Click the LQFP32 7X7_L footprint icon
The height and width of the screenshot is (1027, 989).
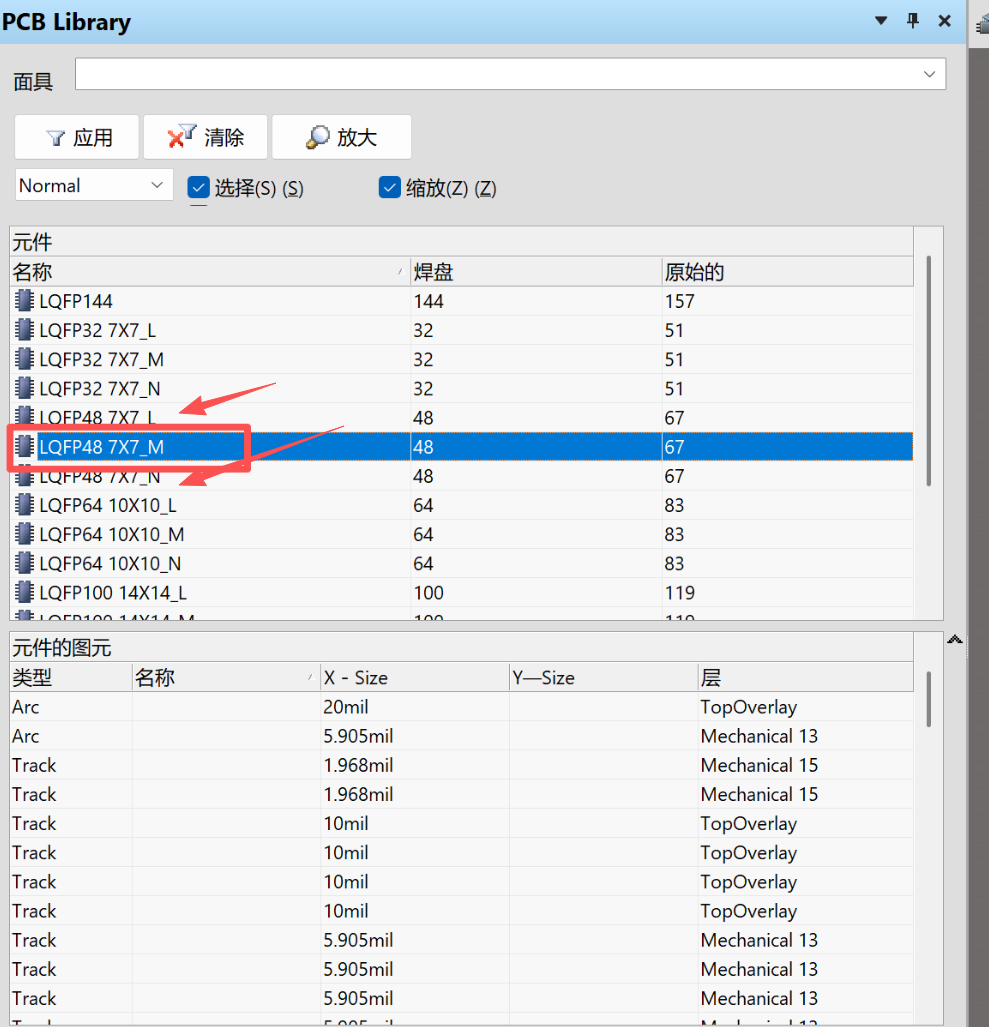pos(24,330)
